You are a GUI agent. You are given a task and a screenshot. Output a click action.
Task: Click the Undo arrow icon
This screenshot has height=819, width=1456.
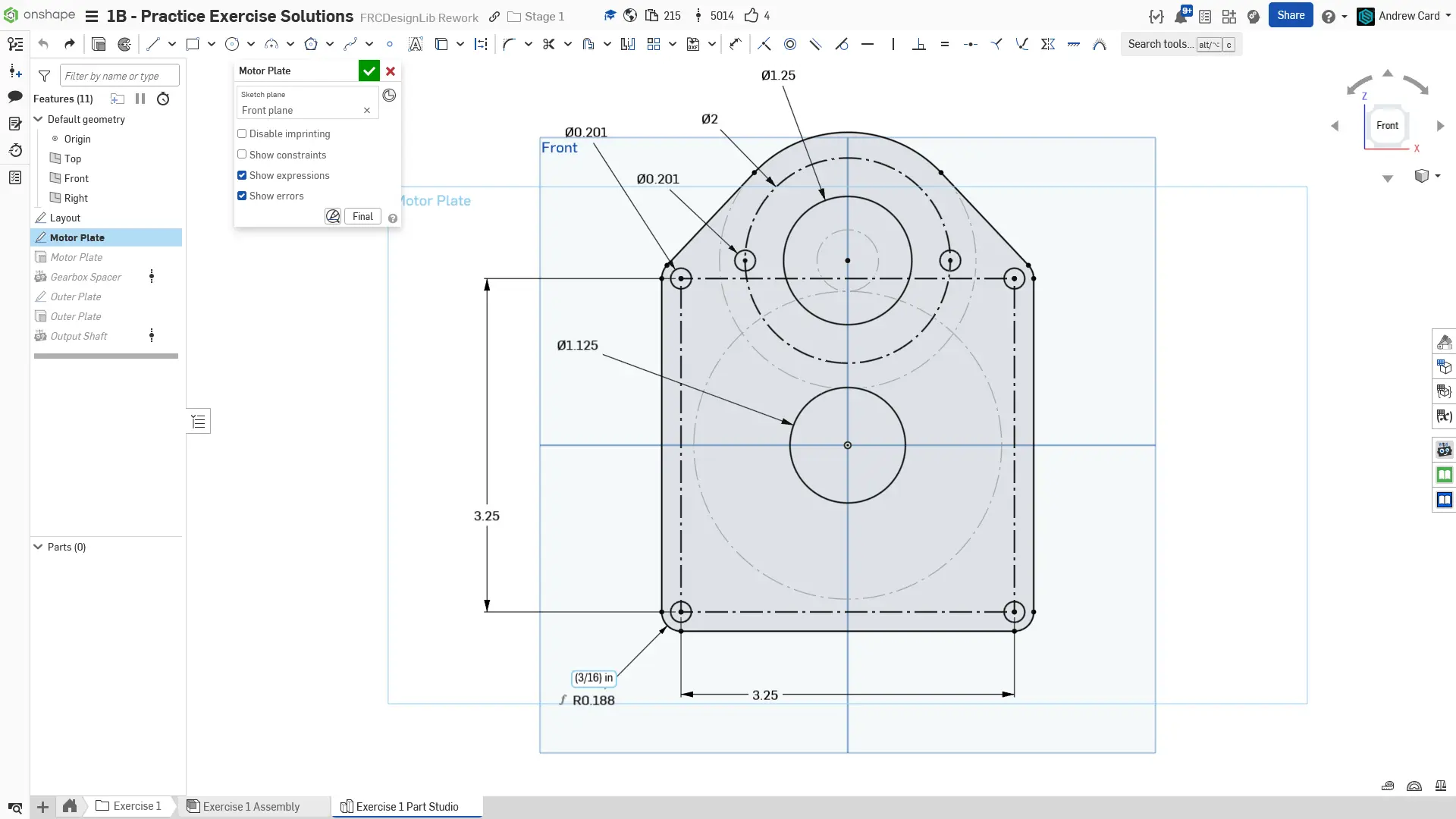[43, 44]
